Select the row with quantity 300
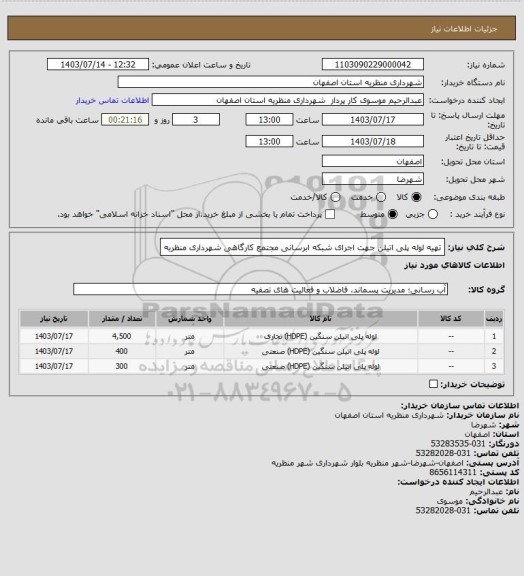The image size is (524, 576). pyautogui.click(x=261, y=366)
